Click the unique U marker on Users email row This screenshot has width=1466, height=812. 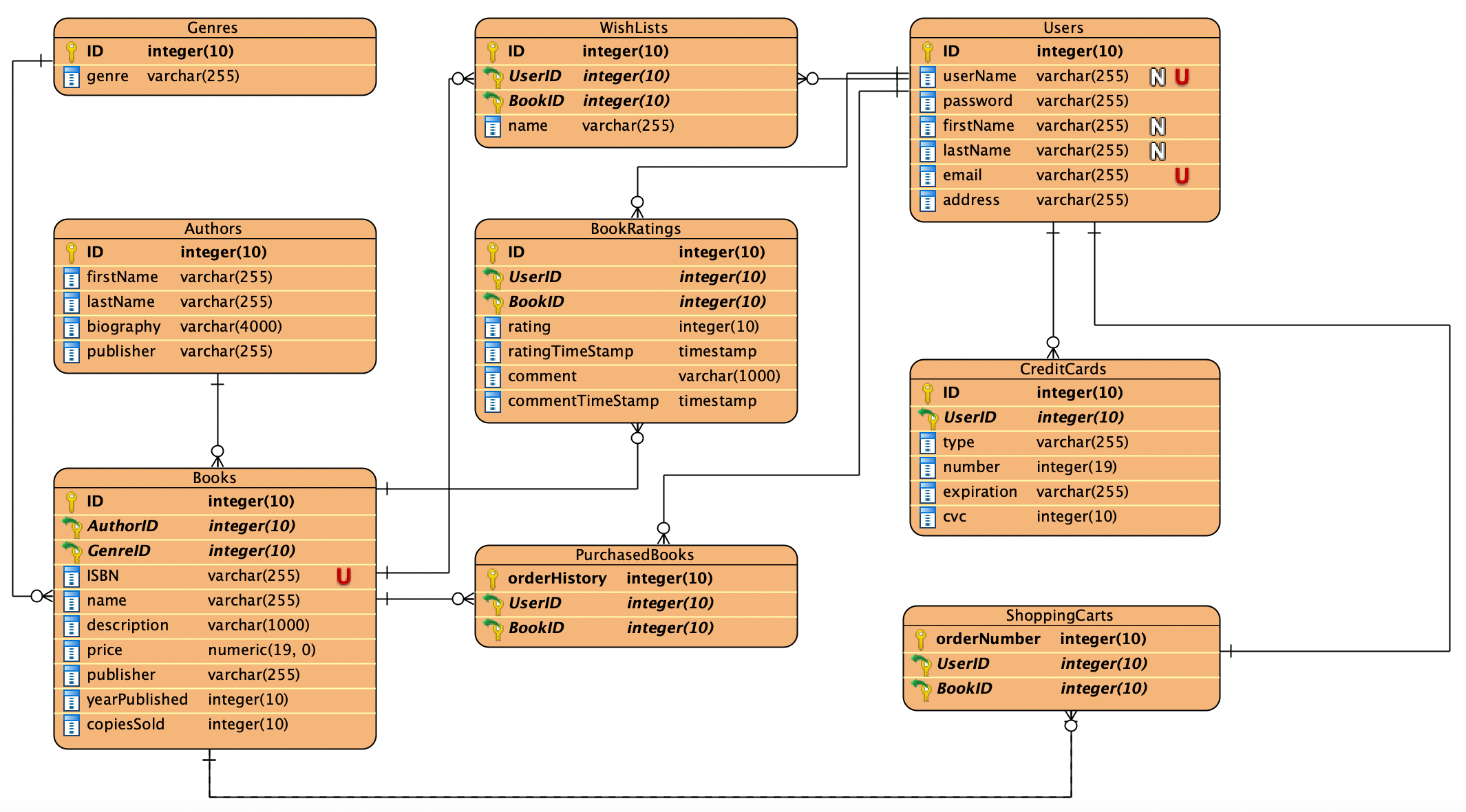tap(1182, 175)
